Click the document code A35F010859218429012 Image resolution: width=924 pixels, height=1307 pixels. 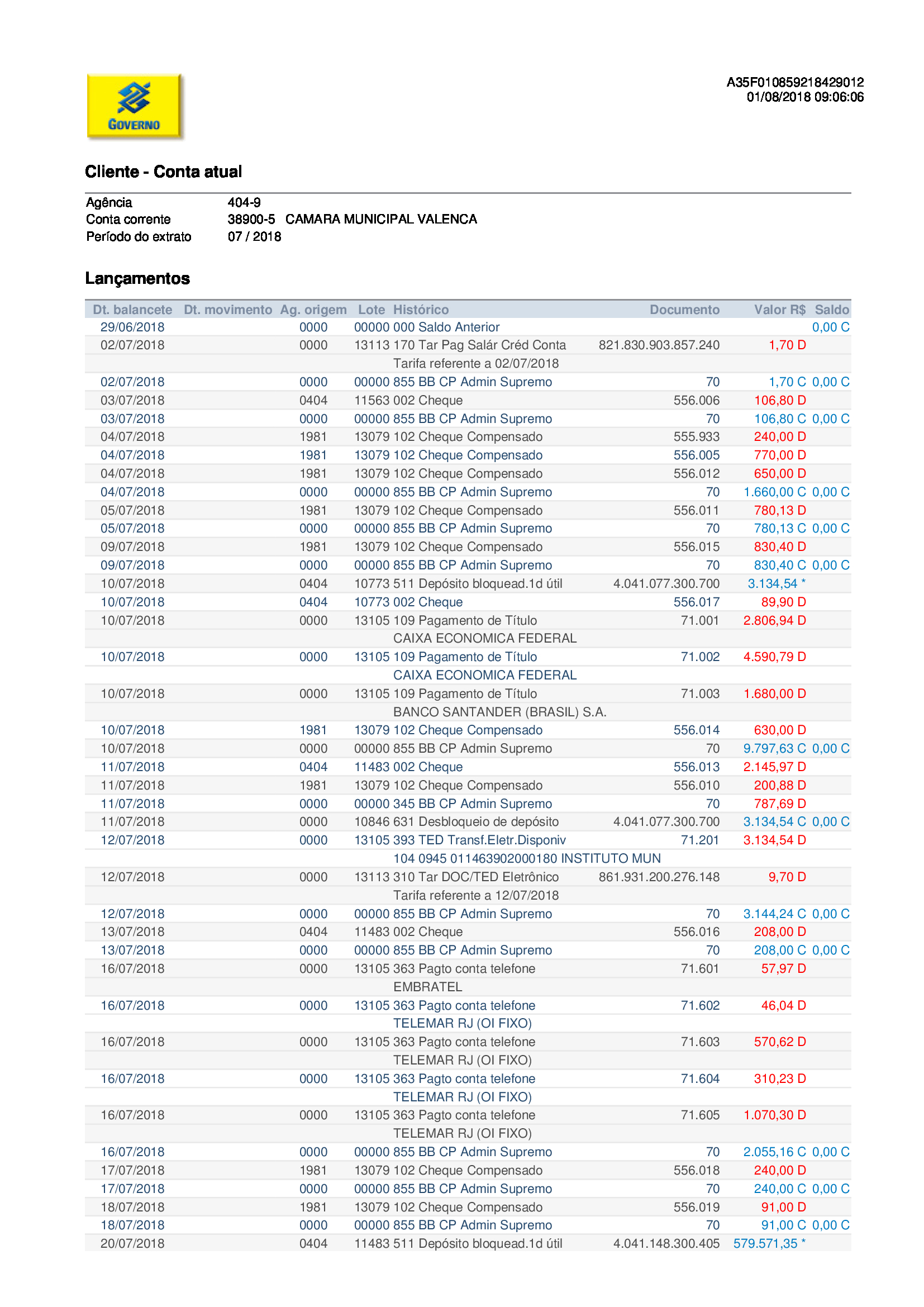pyautogui.click(x=795, y=82)
